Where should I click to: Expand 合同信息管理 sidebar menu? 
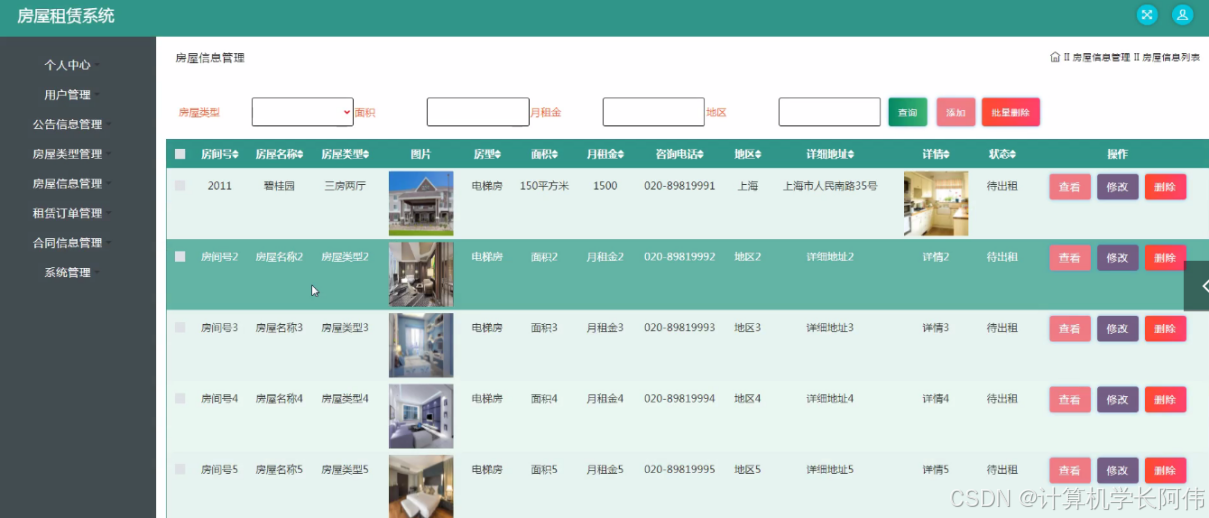(72, 243)
